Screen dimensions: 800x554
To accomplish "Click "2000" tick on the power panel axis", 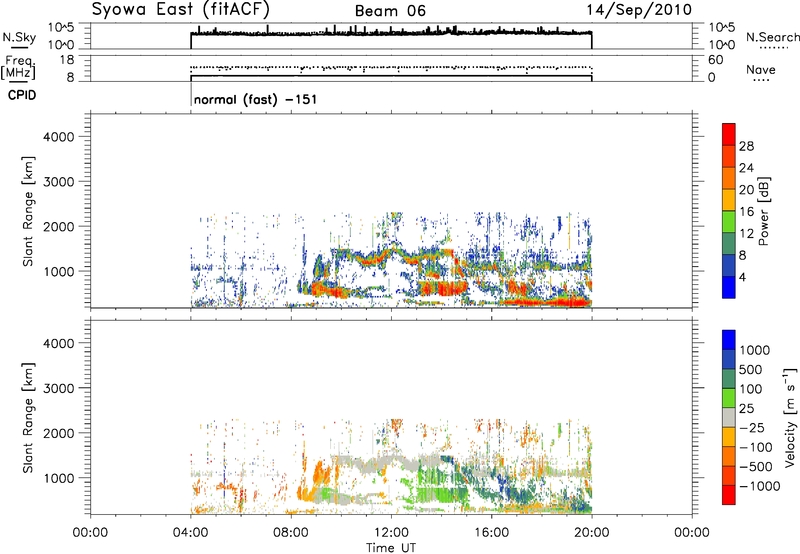I will pyautogui.click(x=59, y=226).
